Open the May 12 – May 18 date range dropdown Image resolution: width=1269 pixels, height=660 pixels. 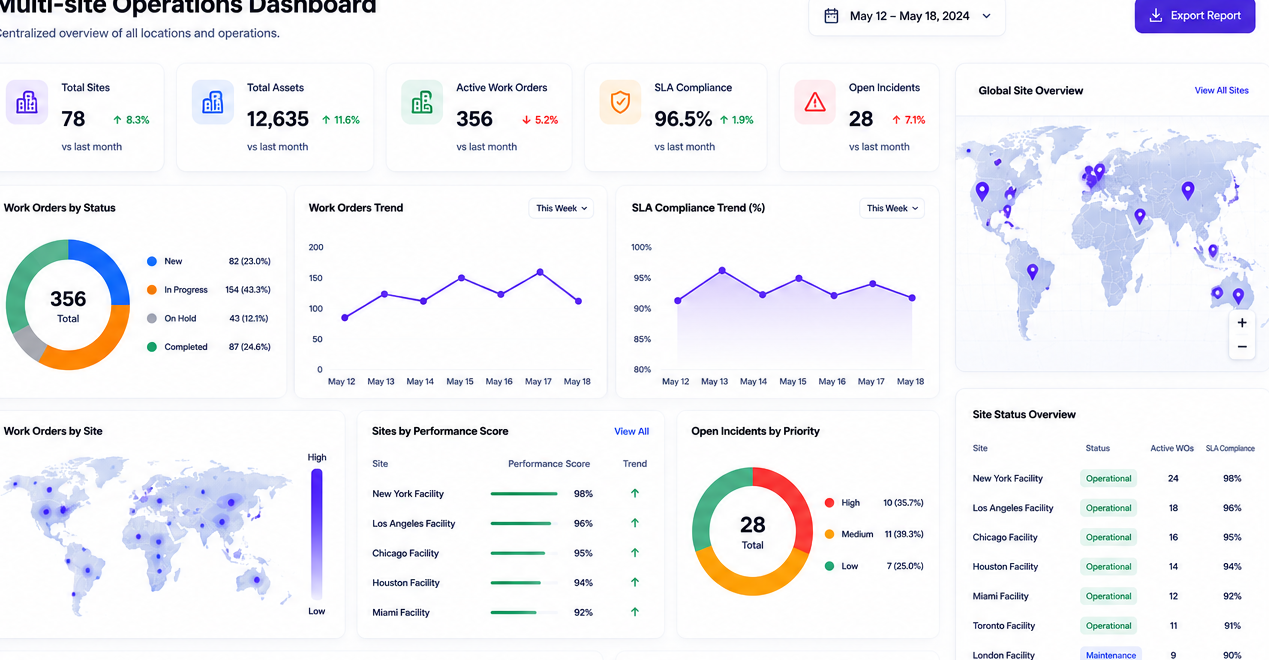pyautogui.click(x=907, y=16)
